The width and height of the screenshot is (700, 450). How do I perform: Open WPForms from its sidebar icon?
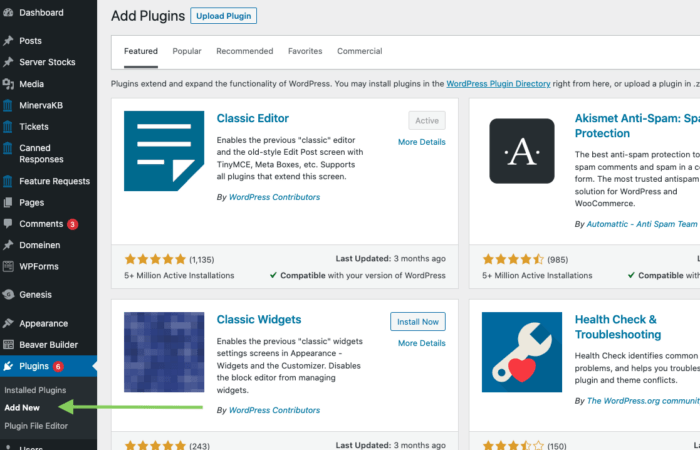coord(9,267)
